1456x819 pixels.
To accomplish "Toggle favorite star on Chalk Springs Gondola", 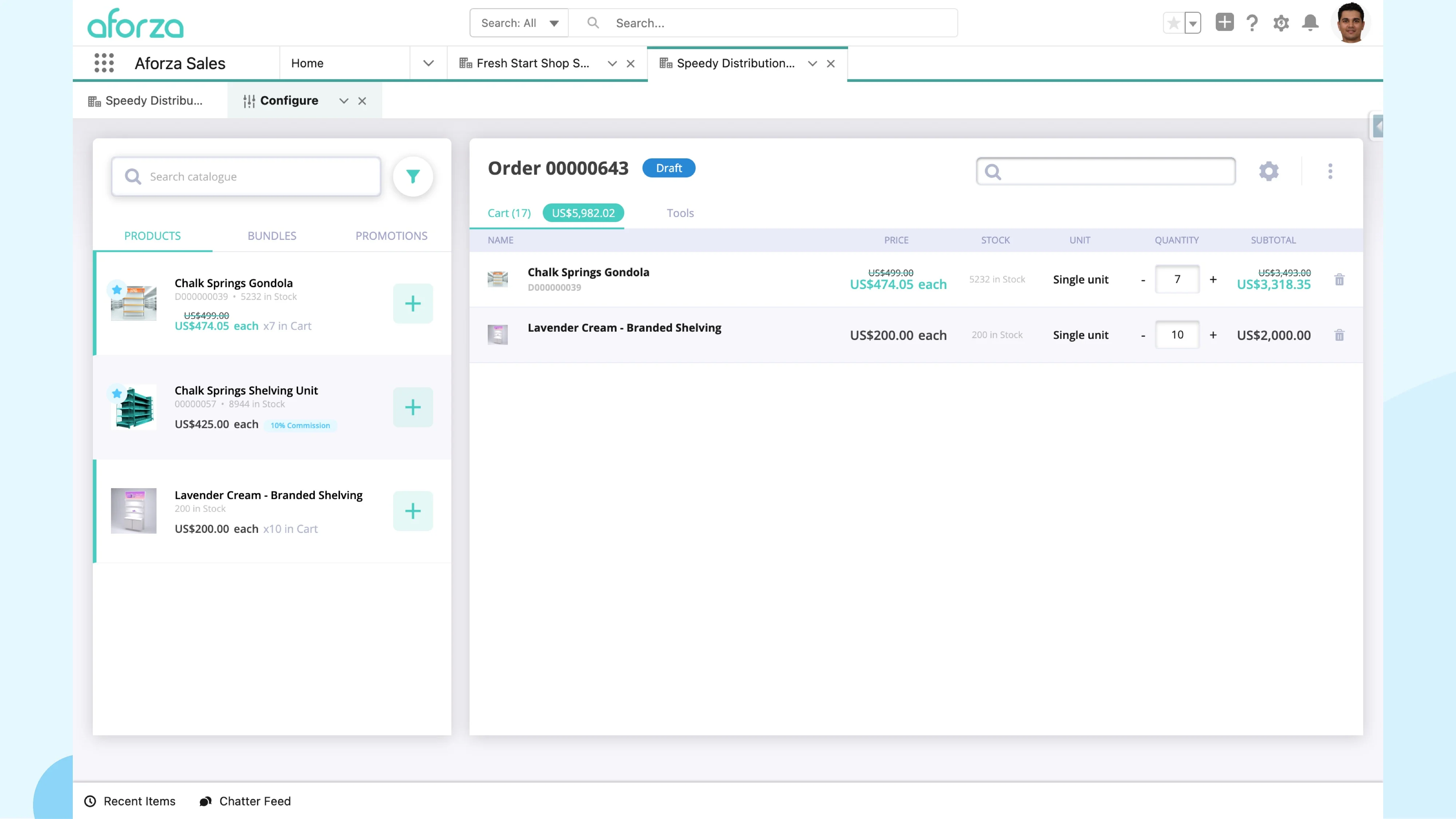I will pyautogui.click(x=117, y=290).
